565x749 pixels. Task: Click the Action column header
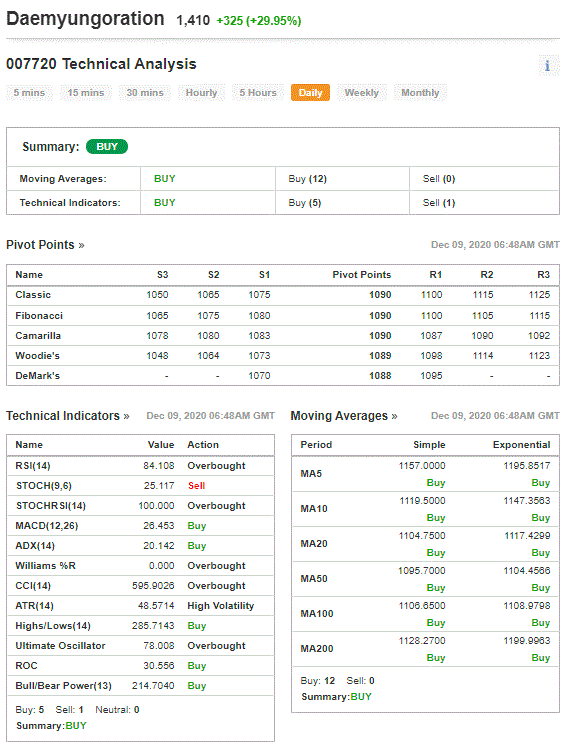pyautogui.click(x=203, y=445)
